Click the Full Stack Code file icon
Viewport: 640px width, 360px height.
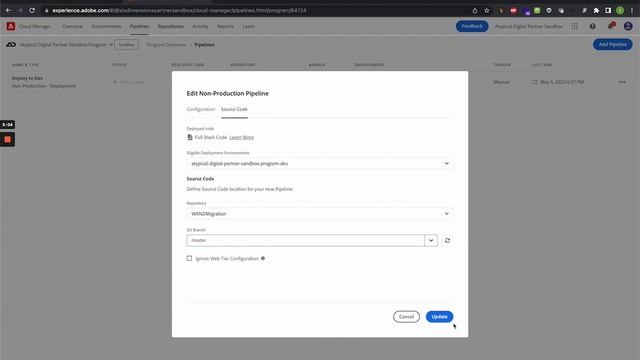(x=190, y=137)
